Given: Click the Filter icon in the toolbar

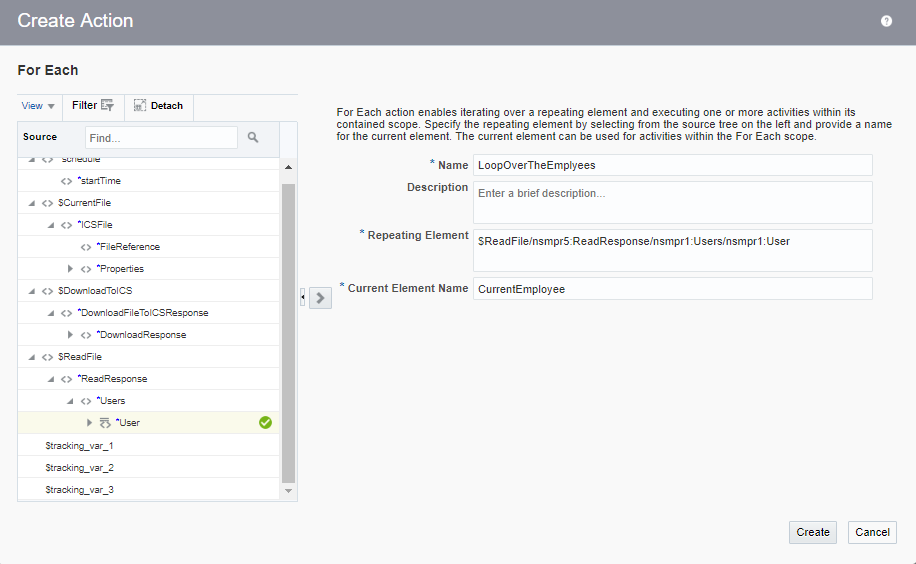Looking at the screenshot, I should pyautogui.click(x=107, y=105).
